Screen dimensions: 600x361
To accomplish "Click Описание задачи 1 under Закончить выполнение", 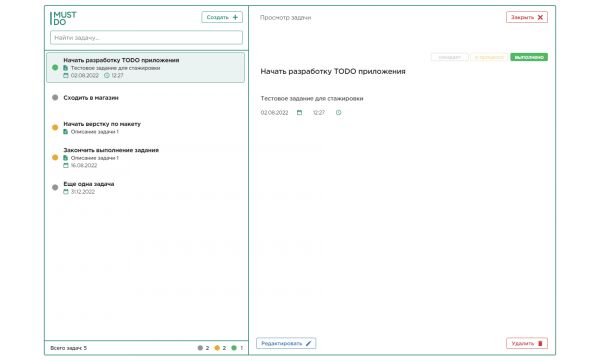I will (x=95, y=158).
